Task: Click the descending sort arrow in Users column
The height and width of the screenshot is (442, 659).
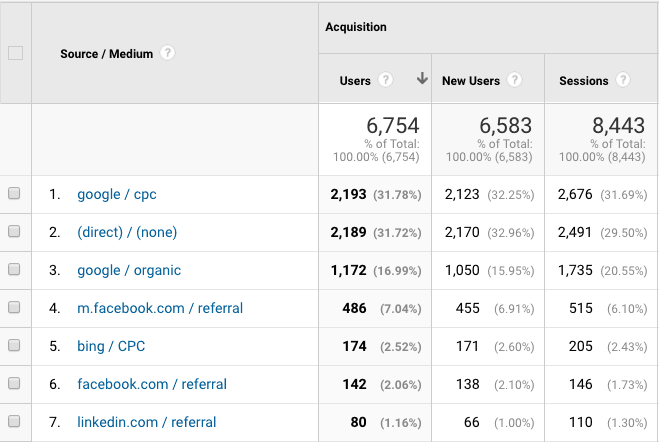Action: click(x=421, y=80)
